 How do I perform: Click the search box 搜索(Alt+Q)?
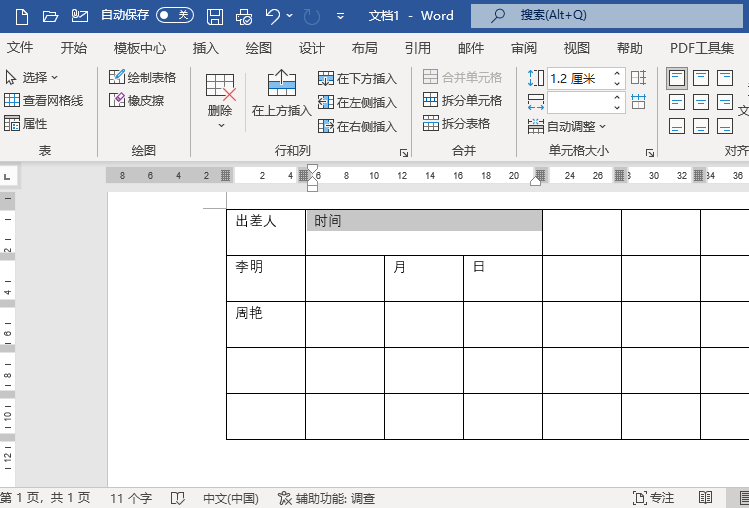click(x=607, y=15)
